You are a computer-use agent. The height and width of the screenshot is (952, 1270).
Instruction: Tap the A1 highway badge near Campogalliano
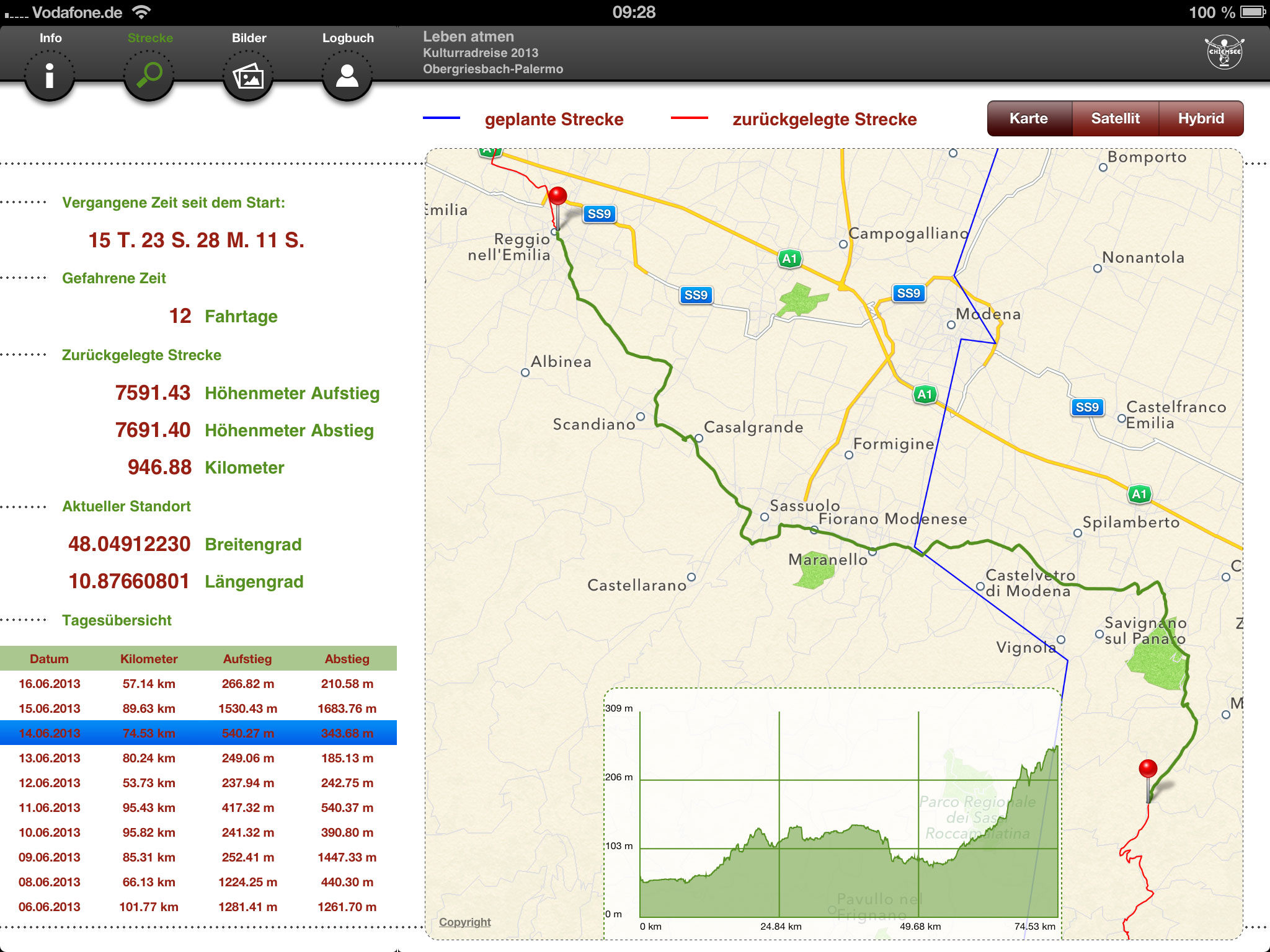789,258
